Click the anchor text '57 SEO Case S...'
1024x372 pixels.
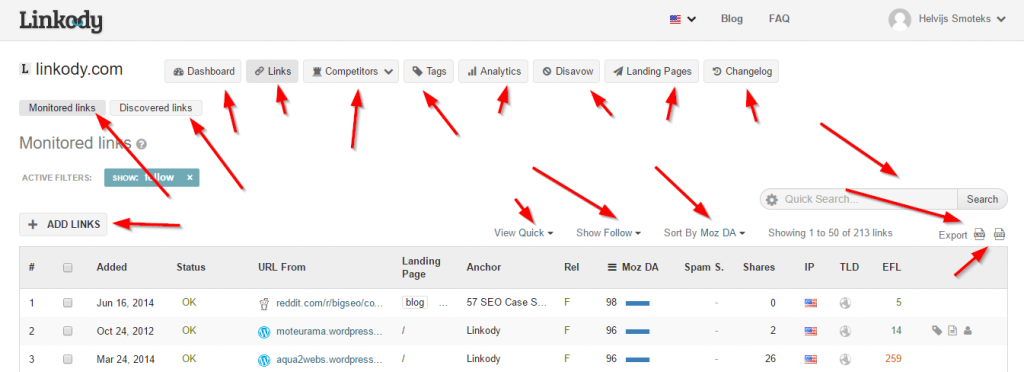coord(506,303)
